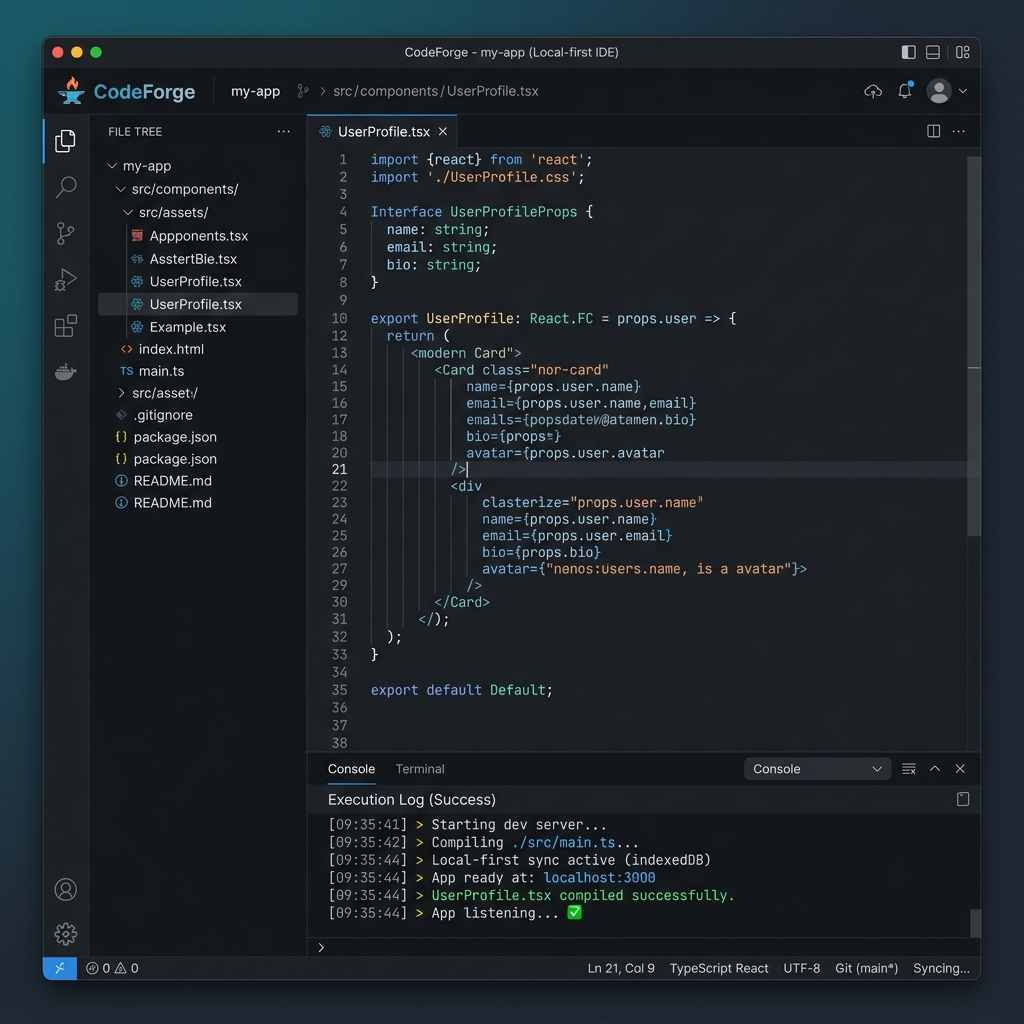Image resolution: width=1024 pixels, height=1024 pixels.
Task: Open the Run and Debug icon
Action: pos(65,280)
